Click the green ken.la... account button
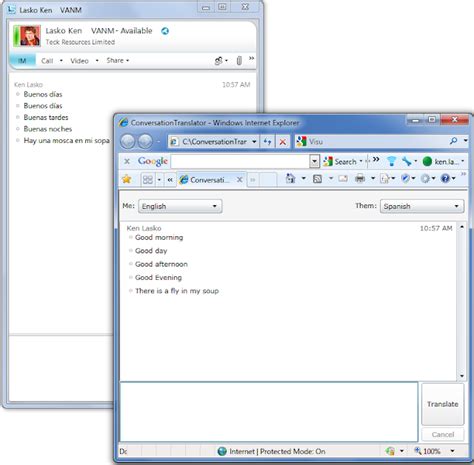The image size is (474, 465). point(443,162)
